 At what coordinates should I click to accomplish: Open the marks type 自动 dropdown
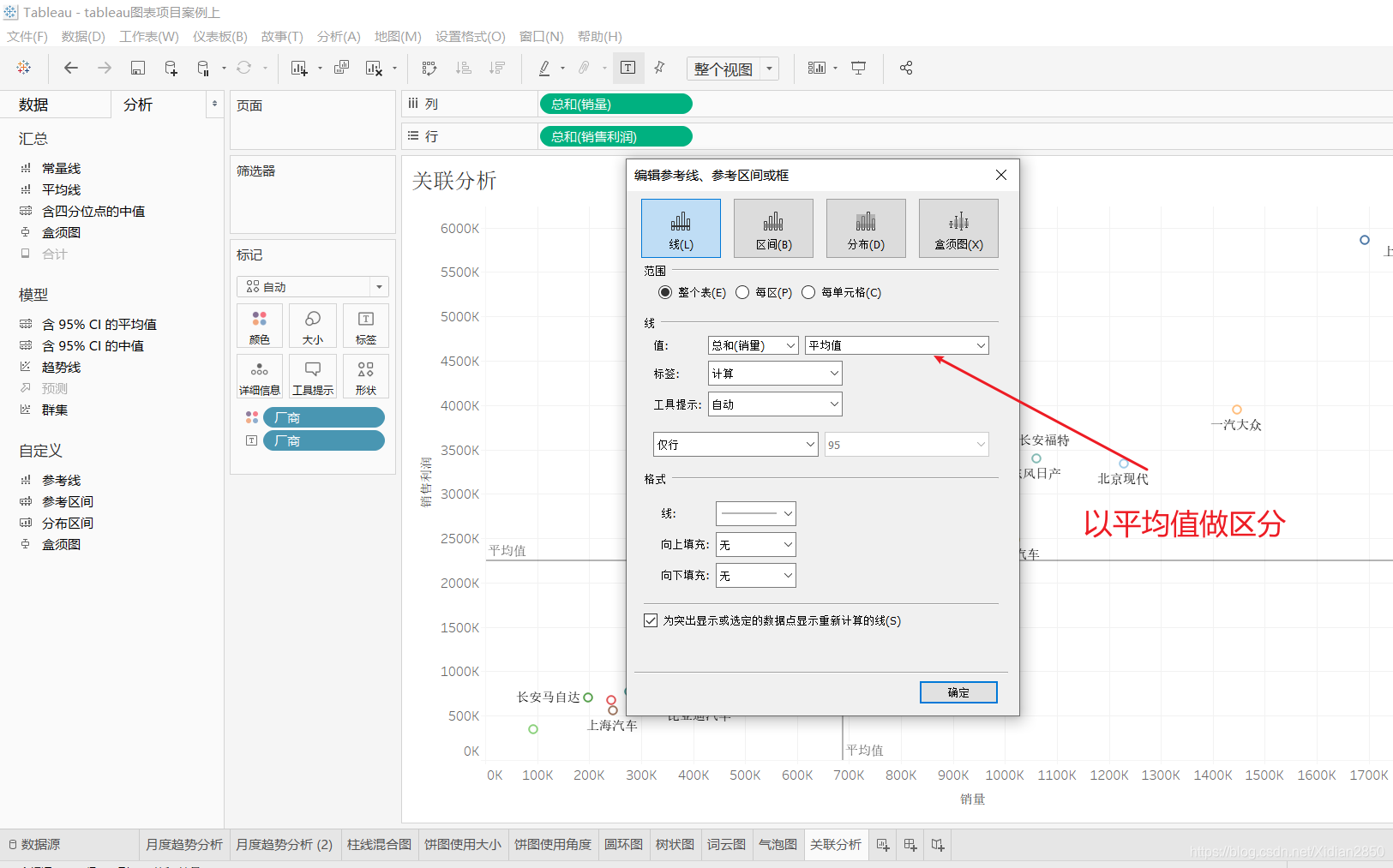click(x=313, y=286)
